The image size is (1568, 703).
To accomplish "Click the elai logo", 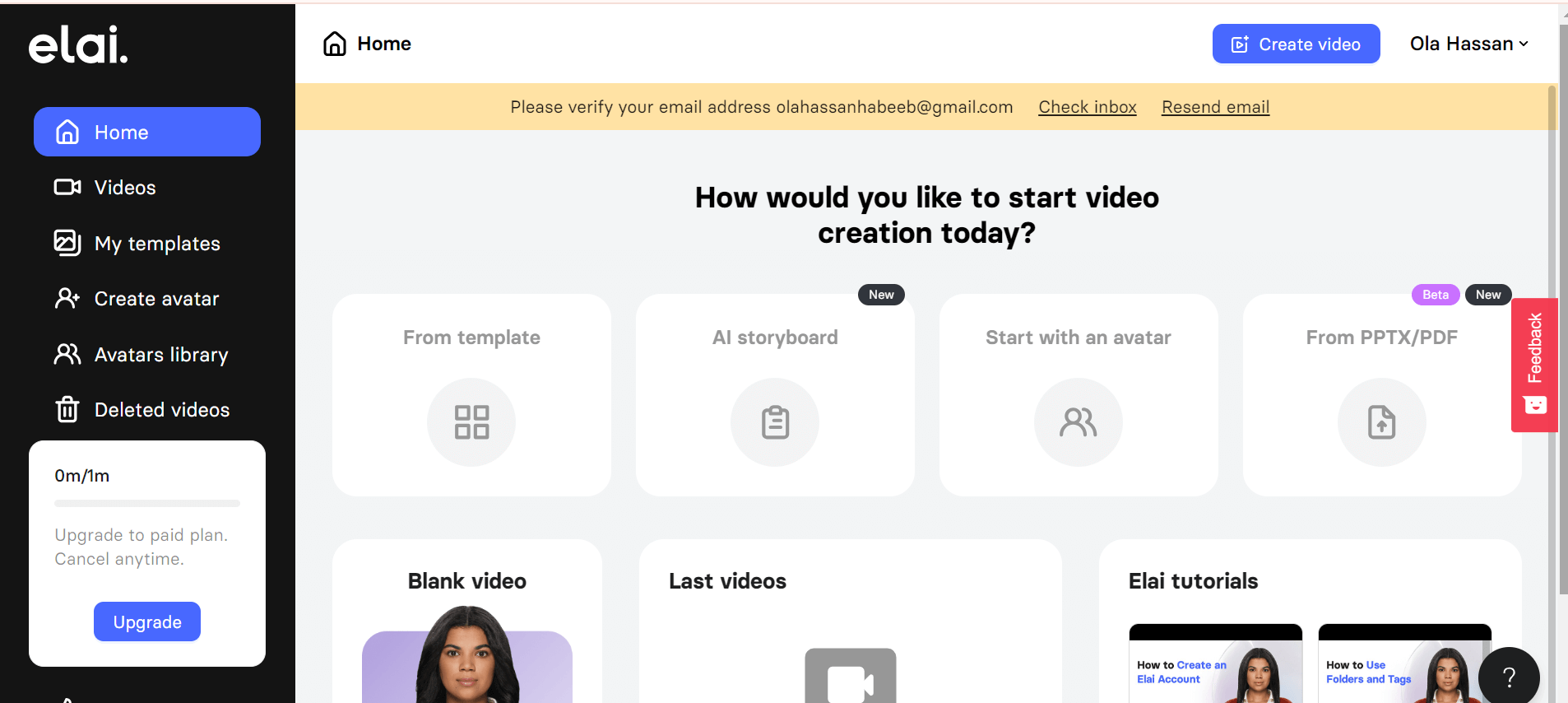I will pos(78,44).
